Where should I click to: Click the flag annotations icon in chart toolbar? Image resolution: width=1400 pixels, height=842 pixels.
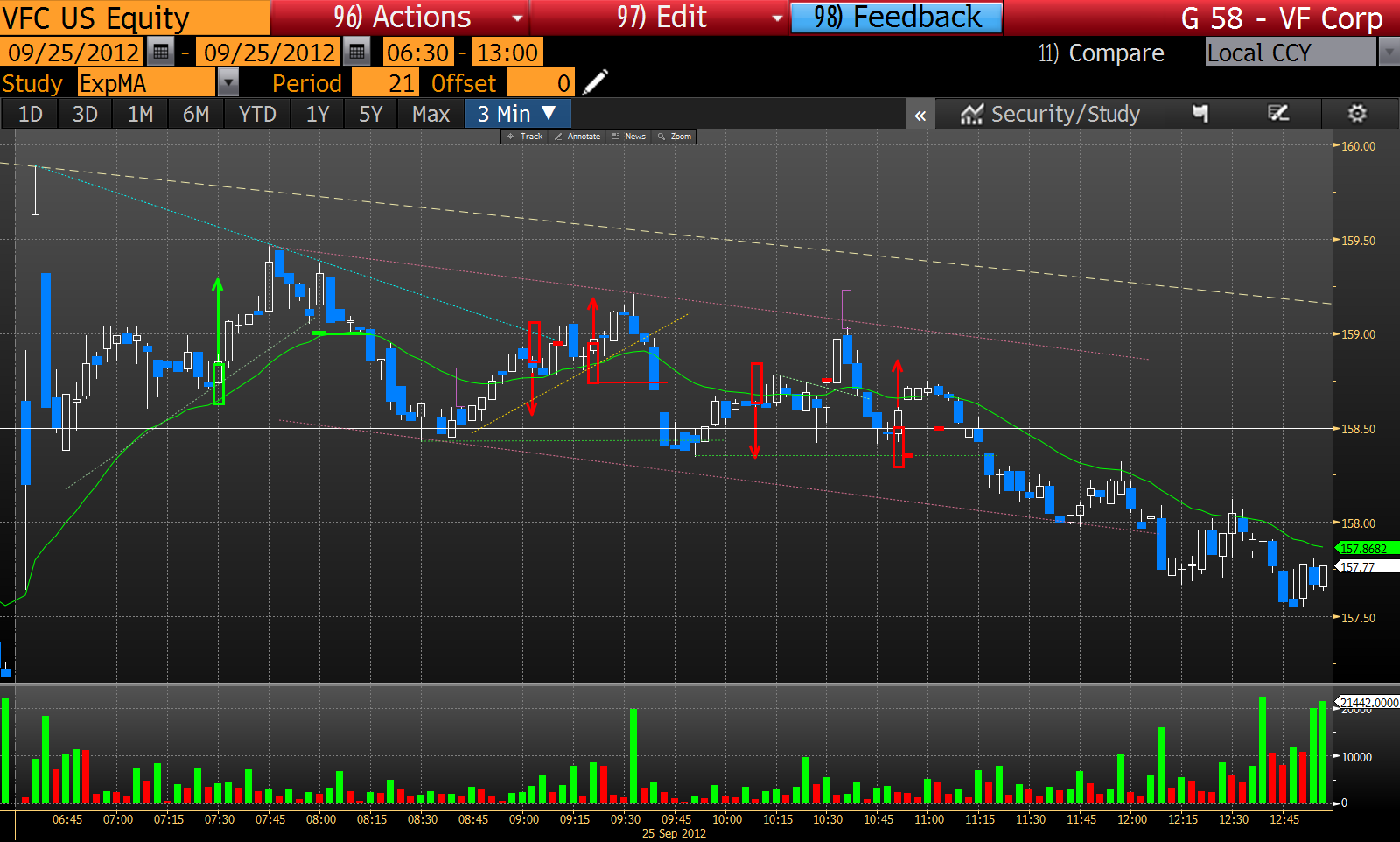pos(1200,114)
